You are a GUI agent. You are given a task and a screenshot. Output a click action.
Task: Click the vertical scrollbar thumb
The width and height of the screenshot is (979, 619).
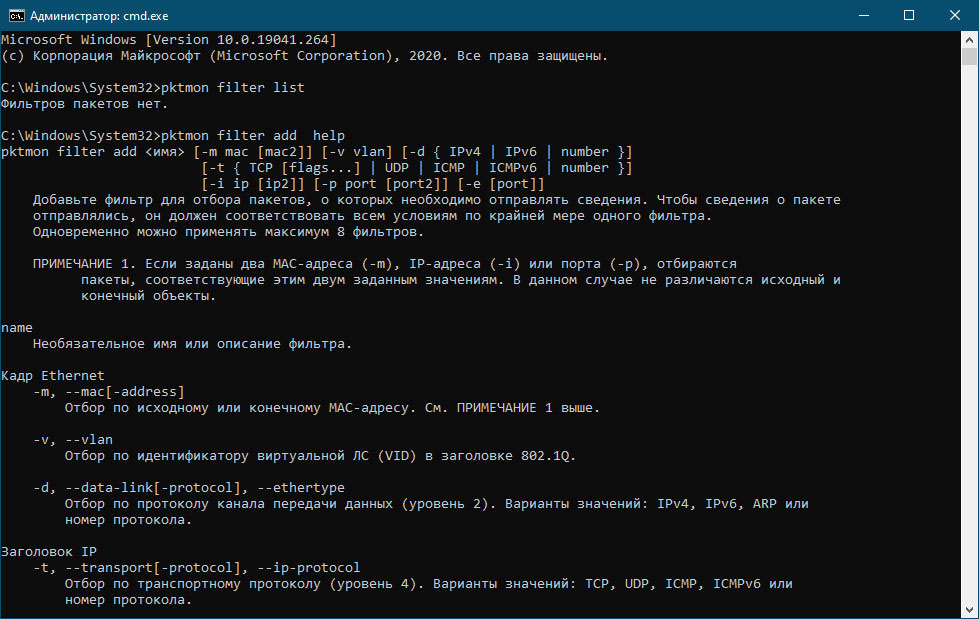pyautogui.click(x=969, y=56)
